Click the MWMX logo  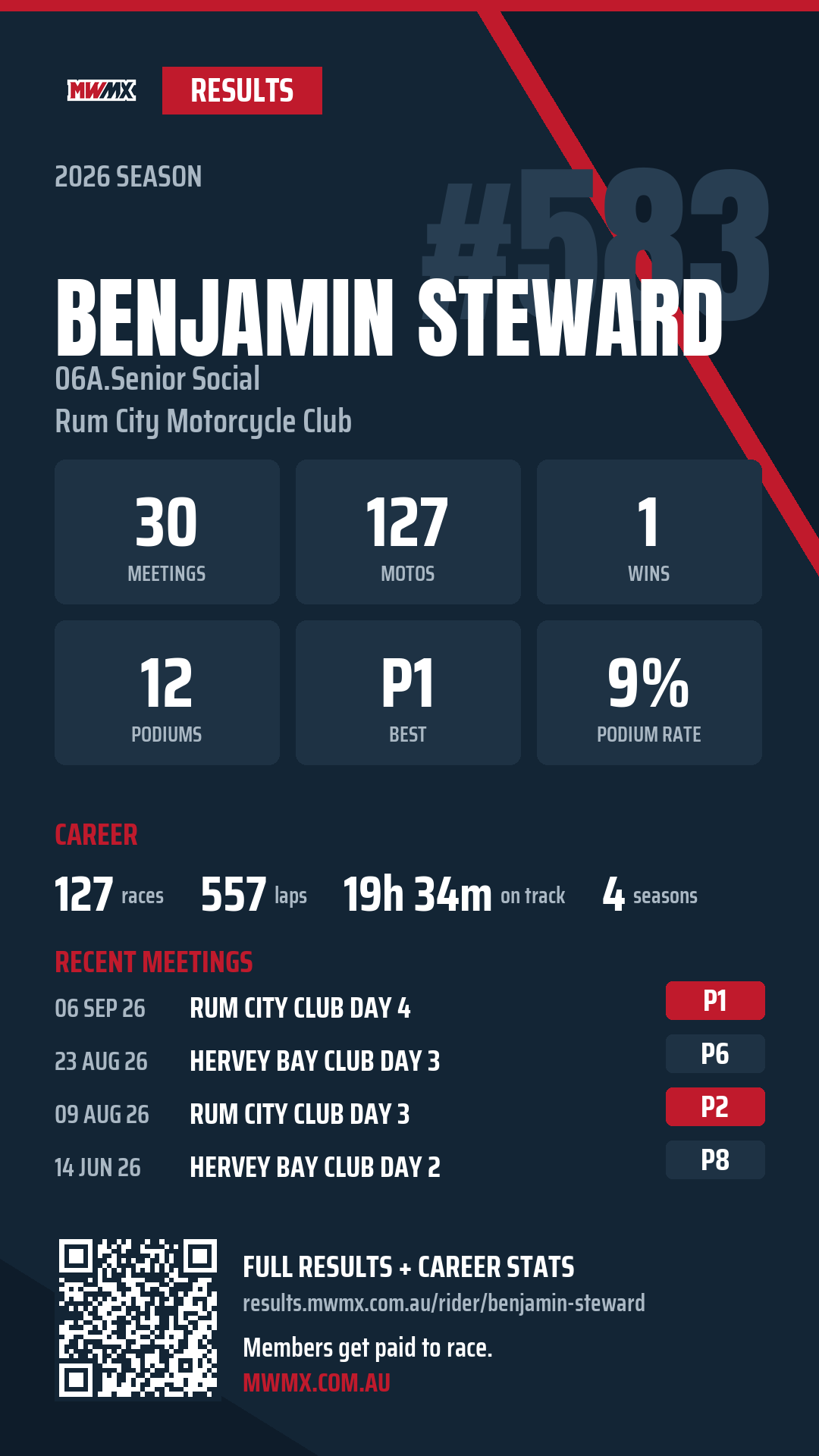(102, 91)
